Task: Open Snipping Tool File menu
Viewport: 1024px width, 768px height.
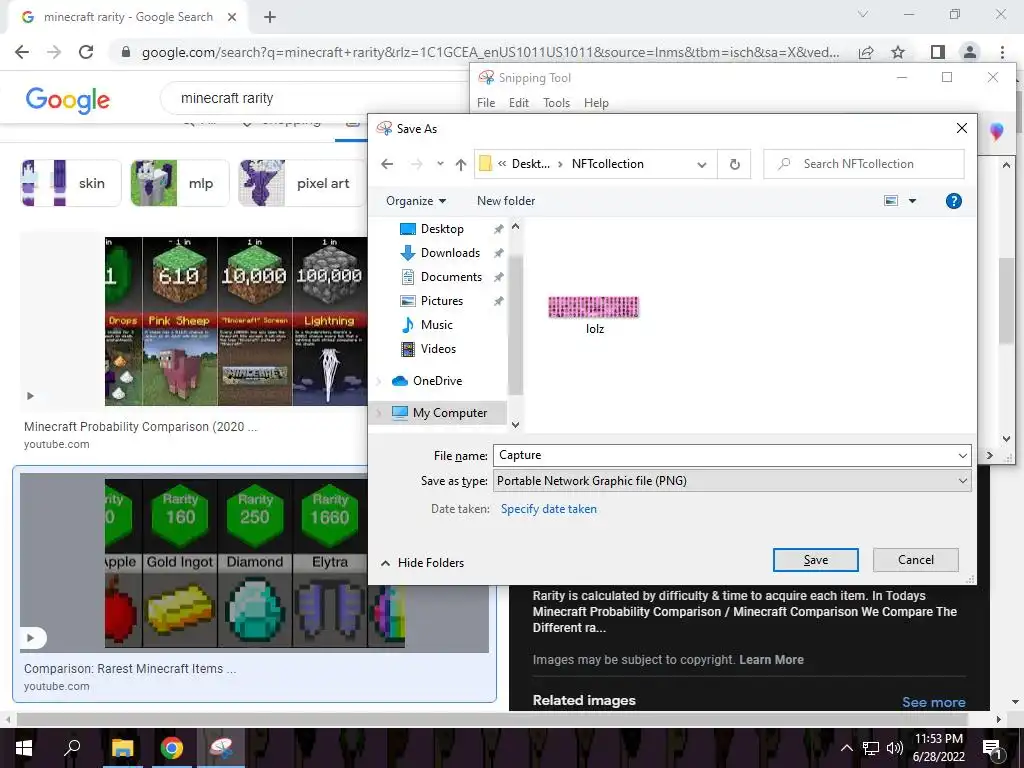Action: [x=486, y=103]
